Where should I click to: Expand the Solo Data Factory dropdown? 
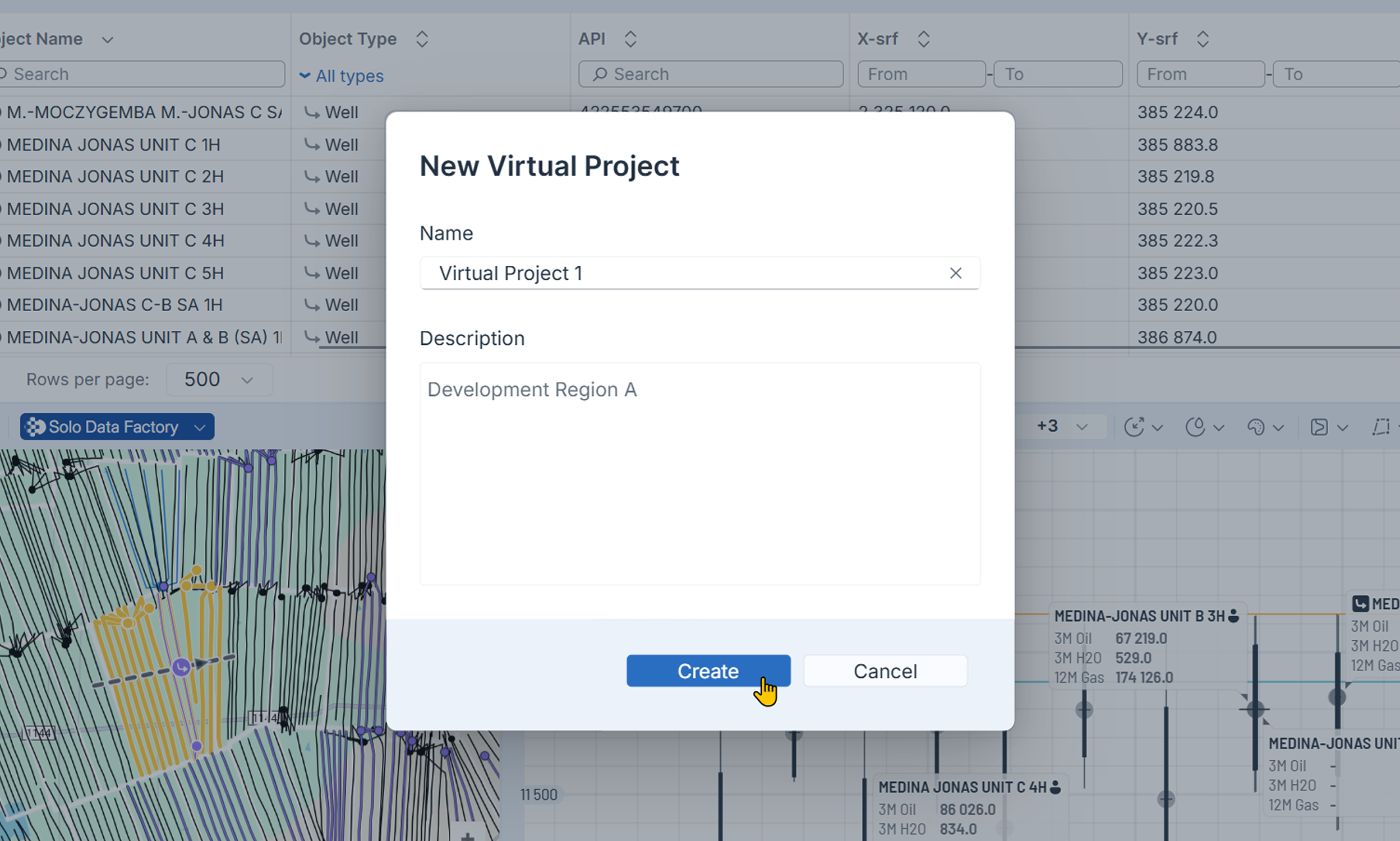tap(200, 427)
